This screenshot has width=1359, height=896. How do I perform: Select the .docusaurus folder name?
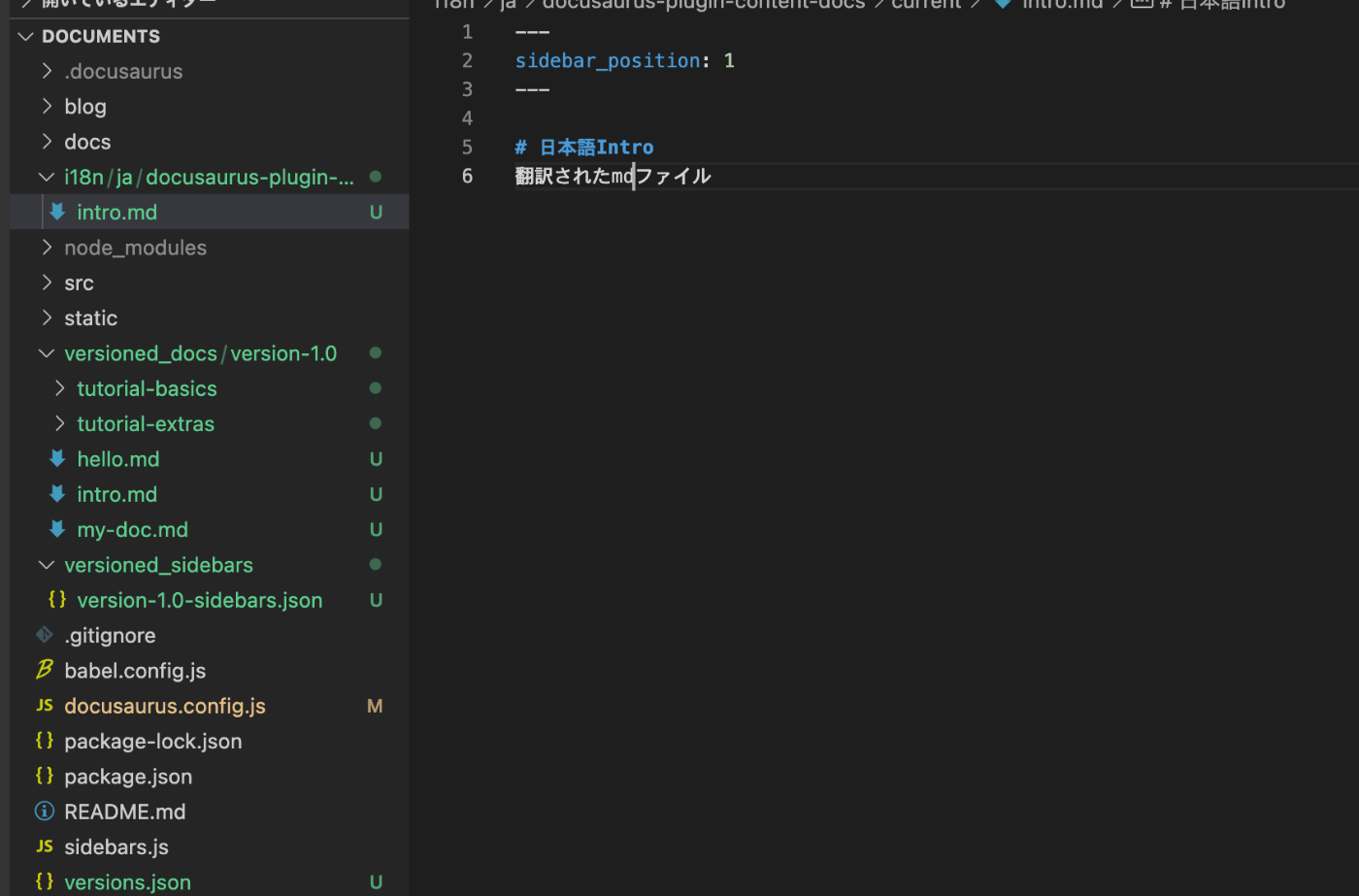coord(123,71)
